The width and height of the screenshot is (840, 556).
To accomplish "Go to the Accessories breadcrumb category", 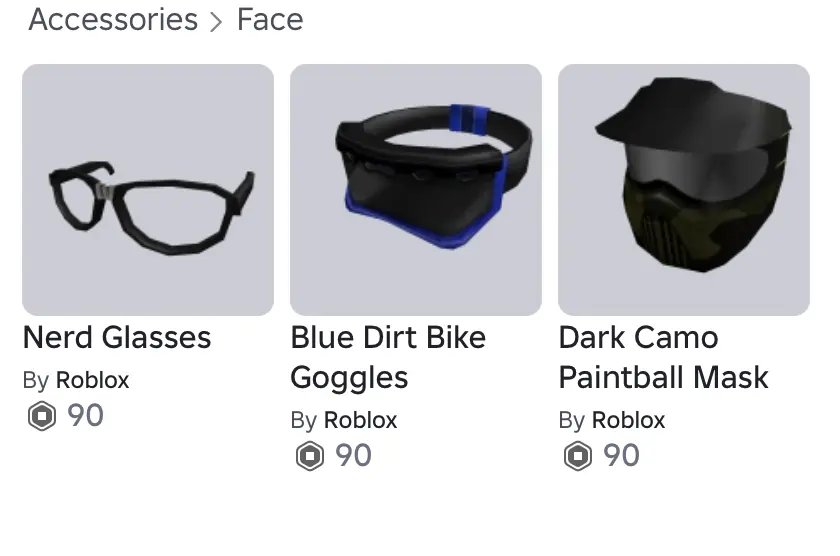I will point(113,20).
